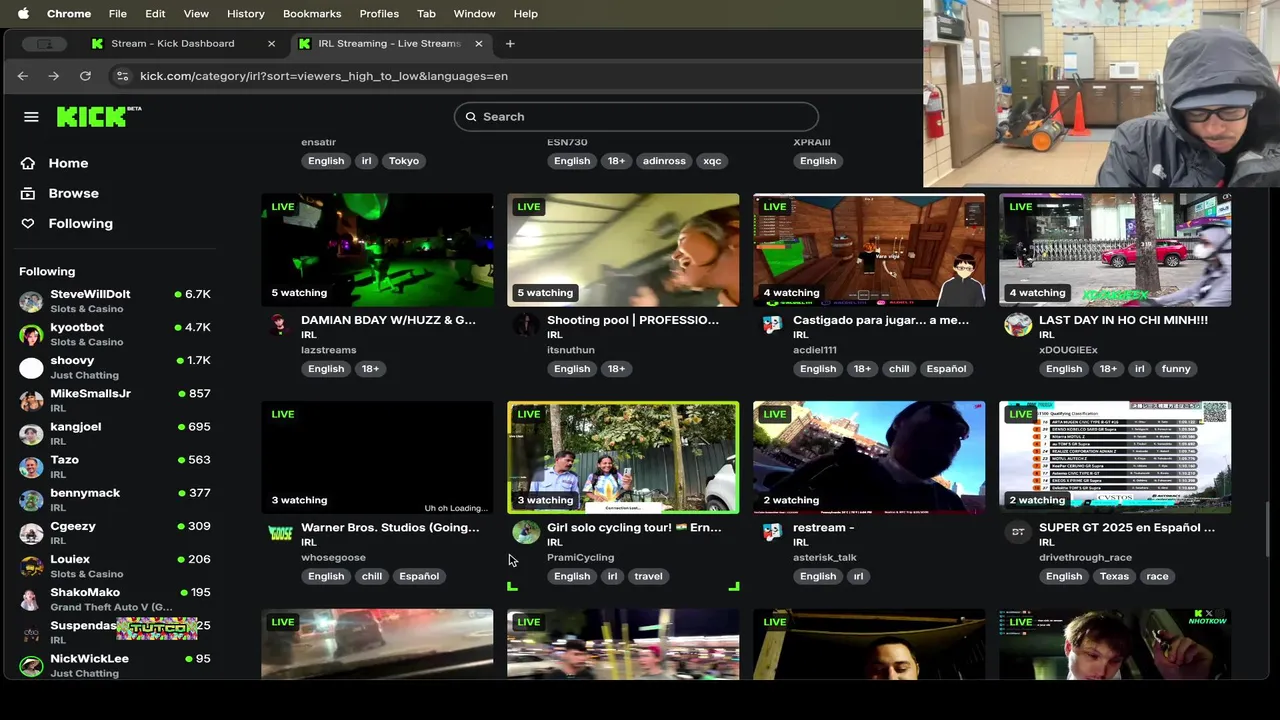The width and height of the screenshot is (1280, 720).
Task: Click lazstreams channel avatar
Action: [280, 325]
